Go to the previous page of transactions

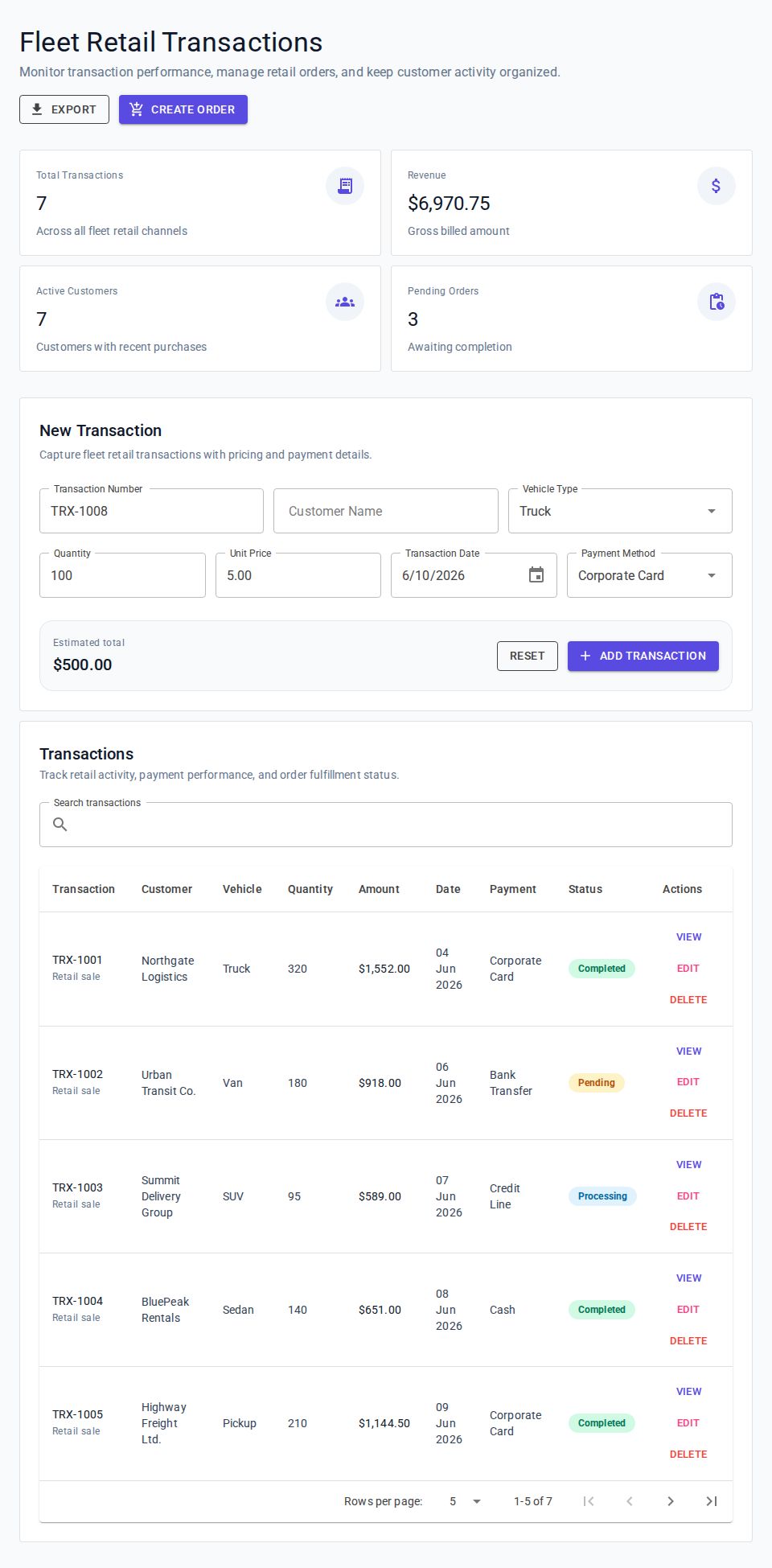(x=630, y=1501)
